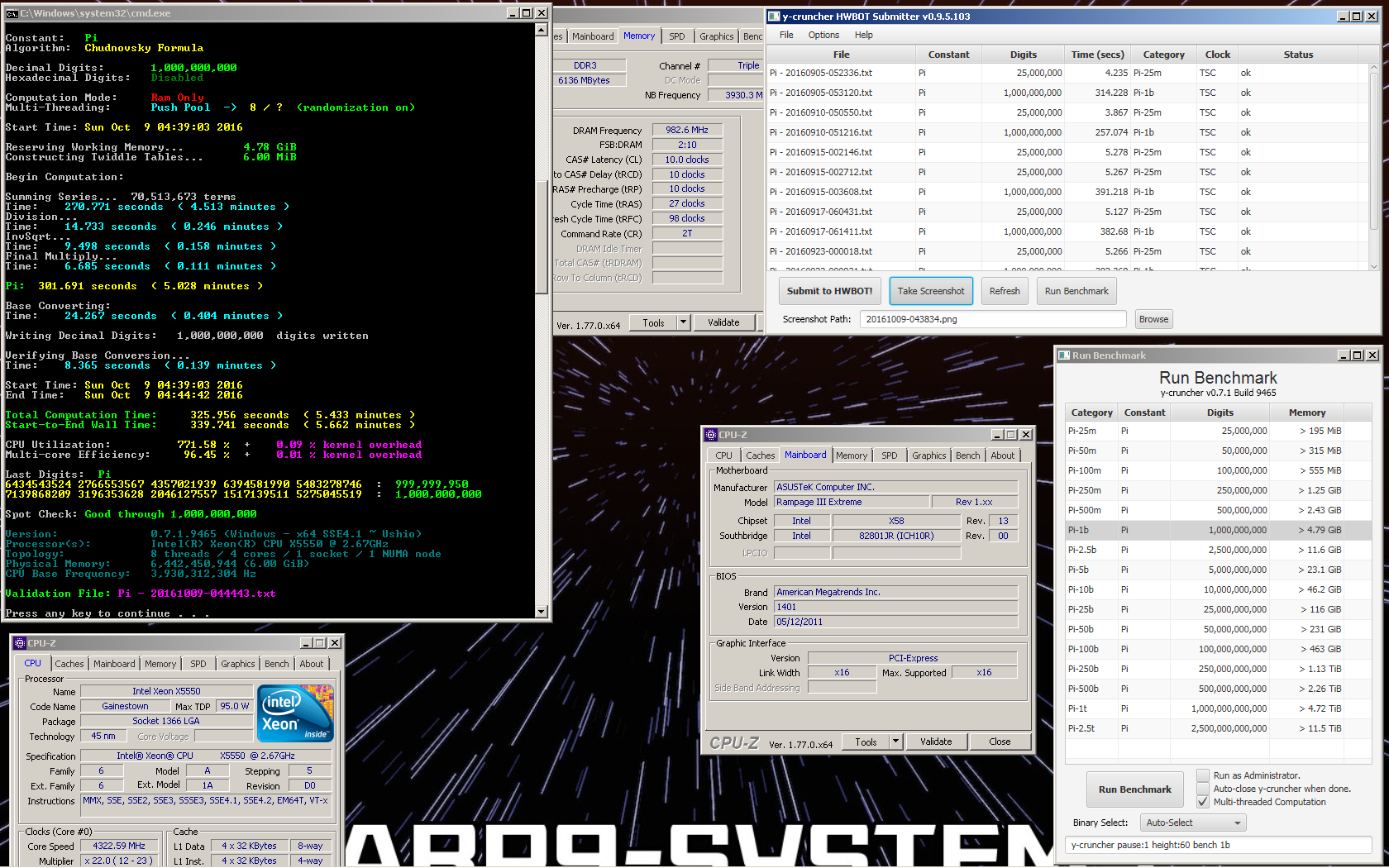Click Submit to HWBOT! button
This screenshot has height=868, width=1389.
[829, 291]
